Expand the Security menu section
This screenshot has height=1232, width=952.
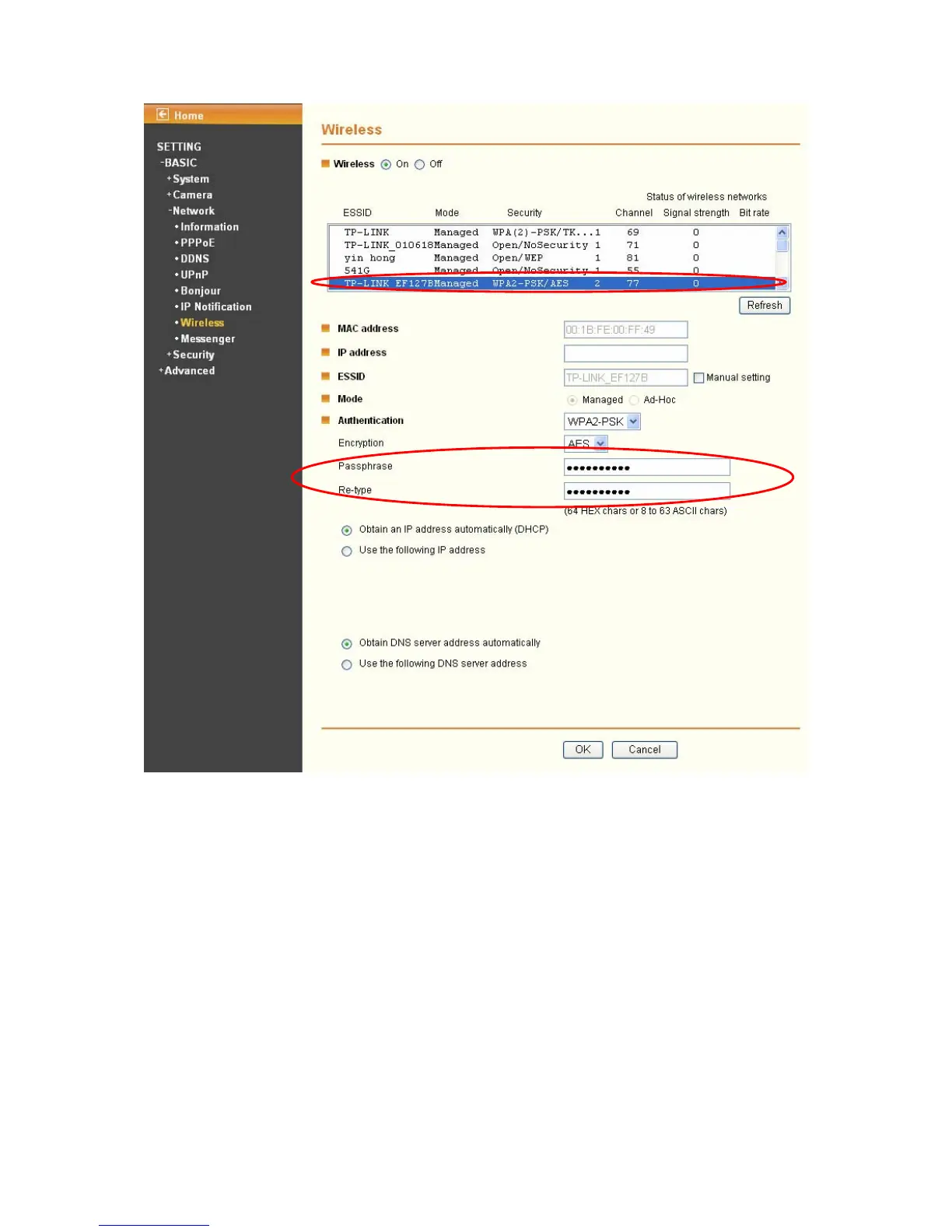click(191, 355)
